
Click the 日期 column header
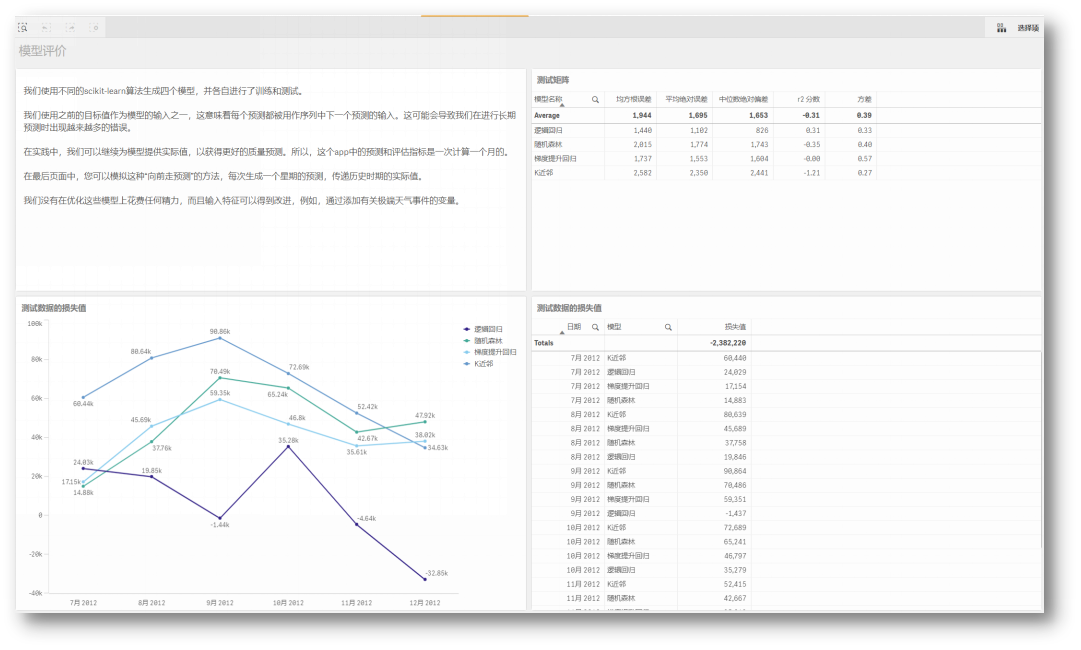574,327
